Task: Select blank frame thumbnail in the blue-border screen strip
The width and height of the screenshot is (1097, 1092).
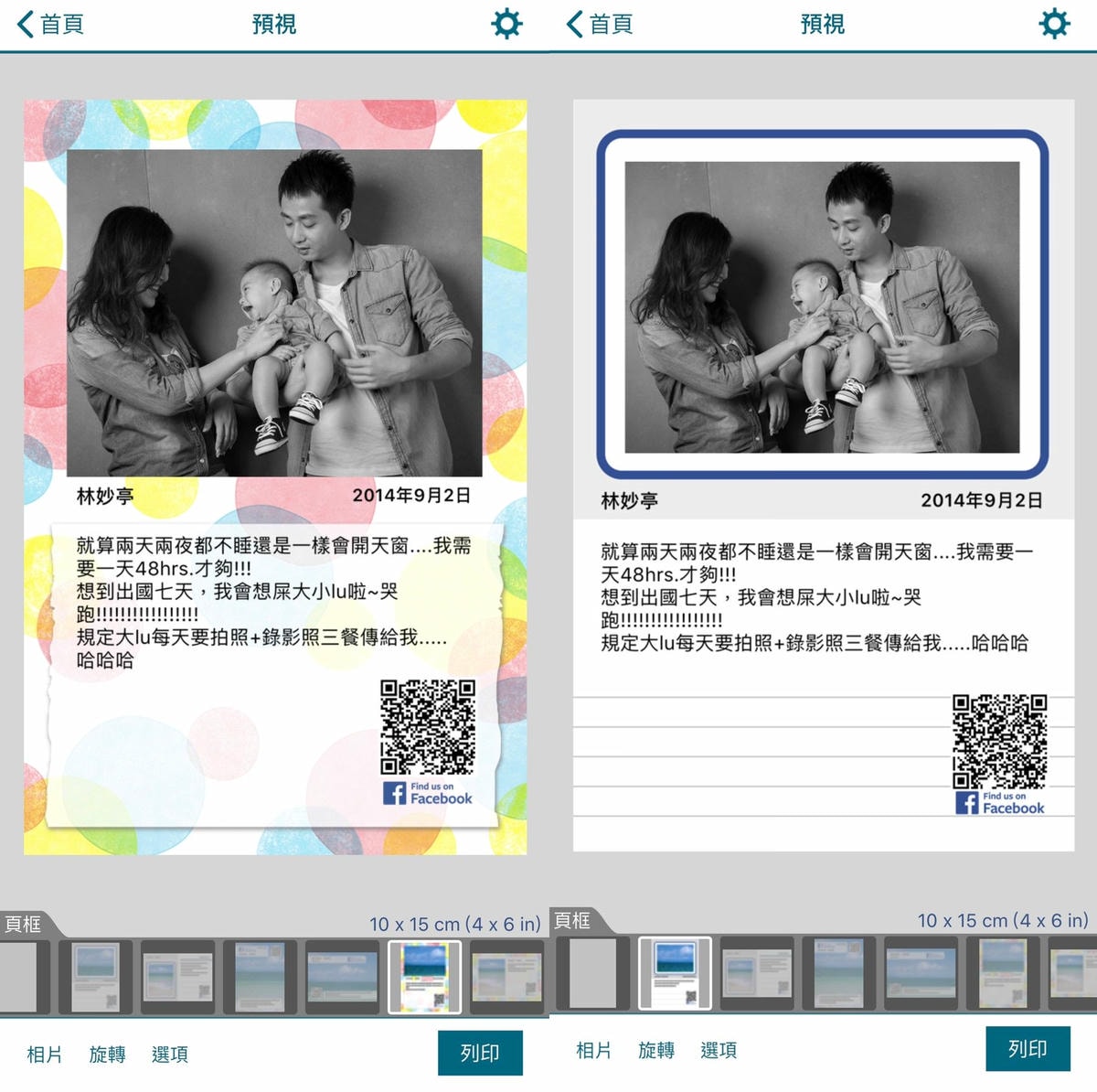Action: 593,973
